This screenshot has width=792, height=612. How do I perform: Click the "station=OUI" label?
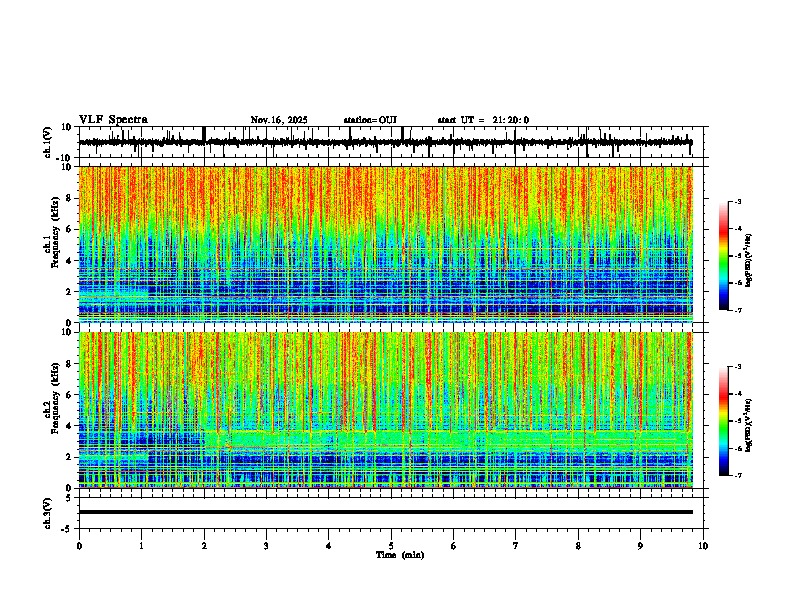[370, 120]
